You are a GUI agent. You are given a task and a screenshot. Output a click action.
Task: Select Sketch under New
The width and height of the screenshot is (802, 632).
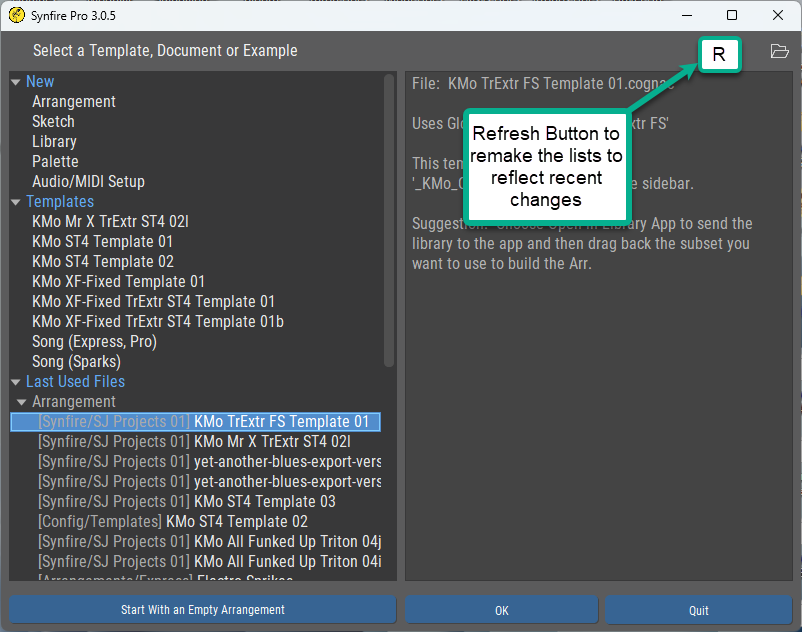coord(53,122)
